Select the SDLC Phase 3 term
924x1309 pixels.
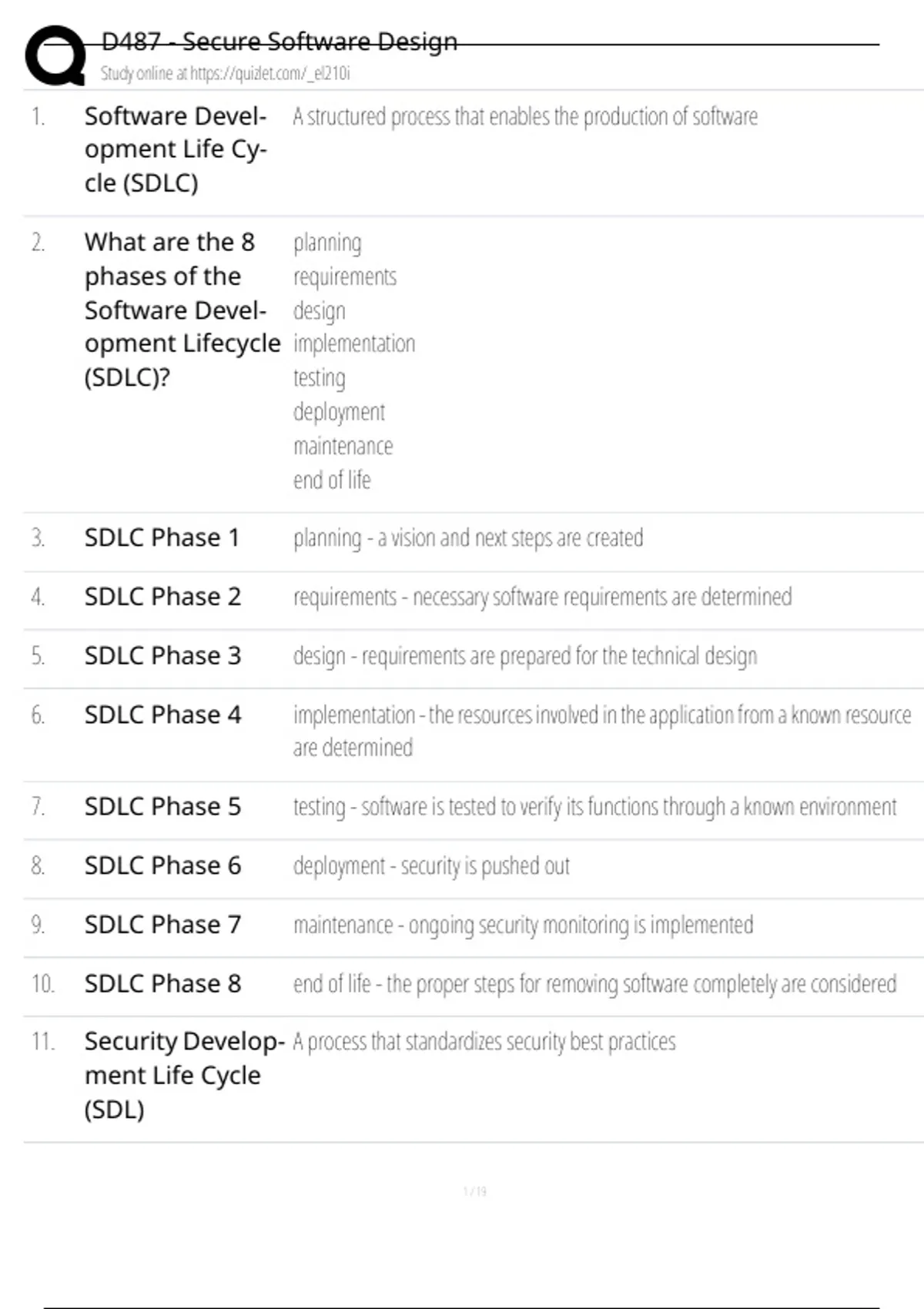click(162, 656)
